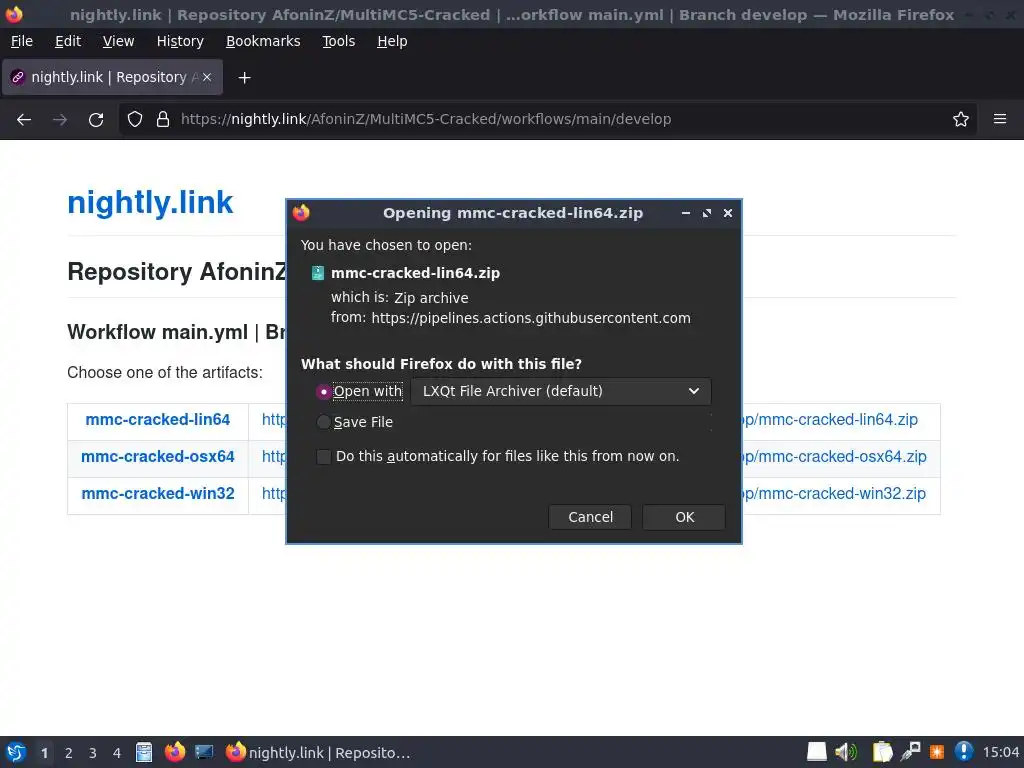
Task: Open the volume control tray icon
Action: click(846, 752)
